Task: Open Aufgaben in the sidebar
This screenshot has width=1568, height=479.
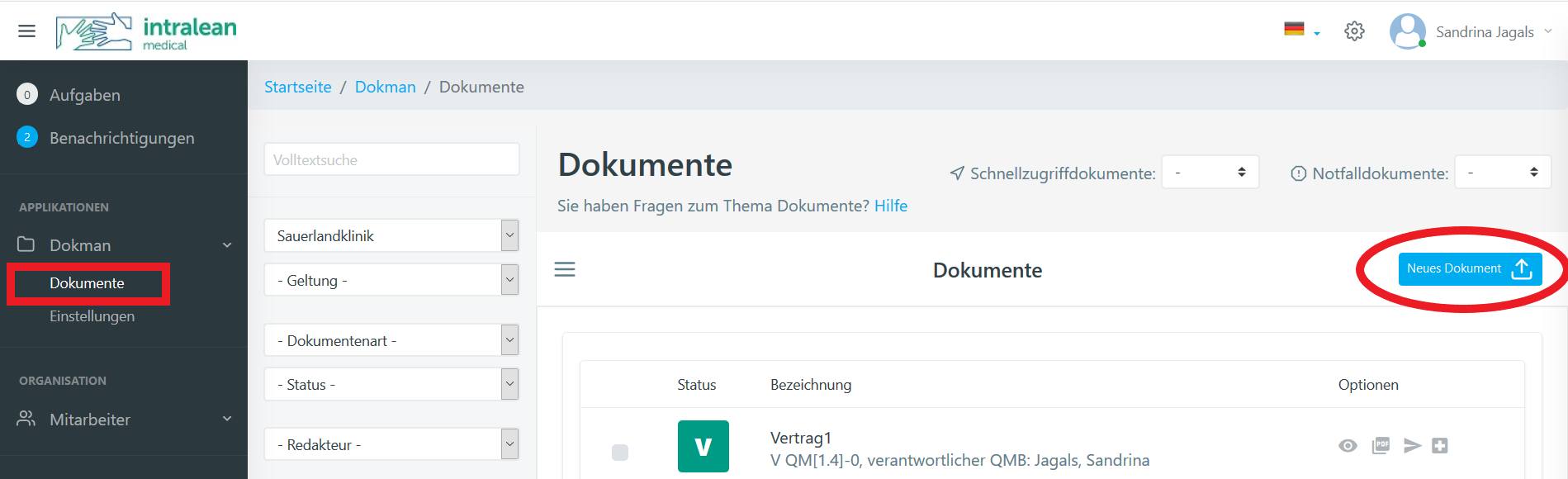Action: click(84, 95)
